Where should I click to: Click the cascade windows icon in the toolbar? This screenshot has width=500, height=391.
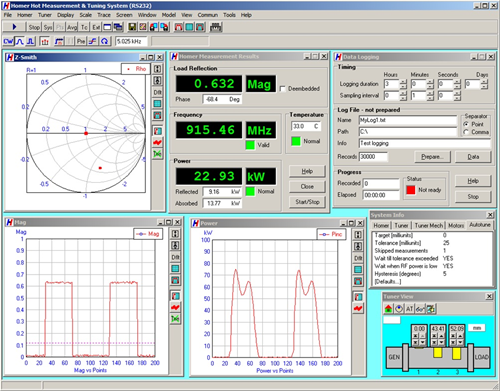(118, 27)
